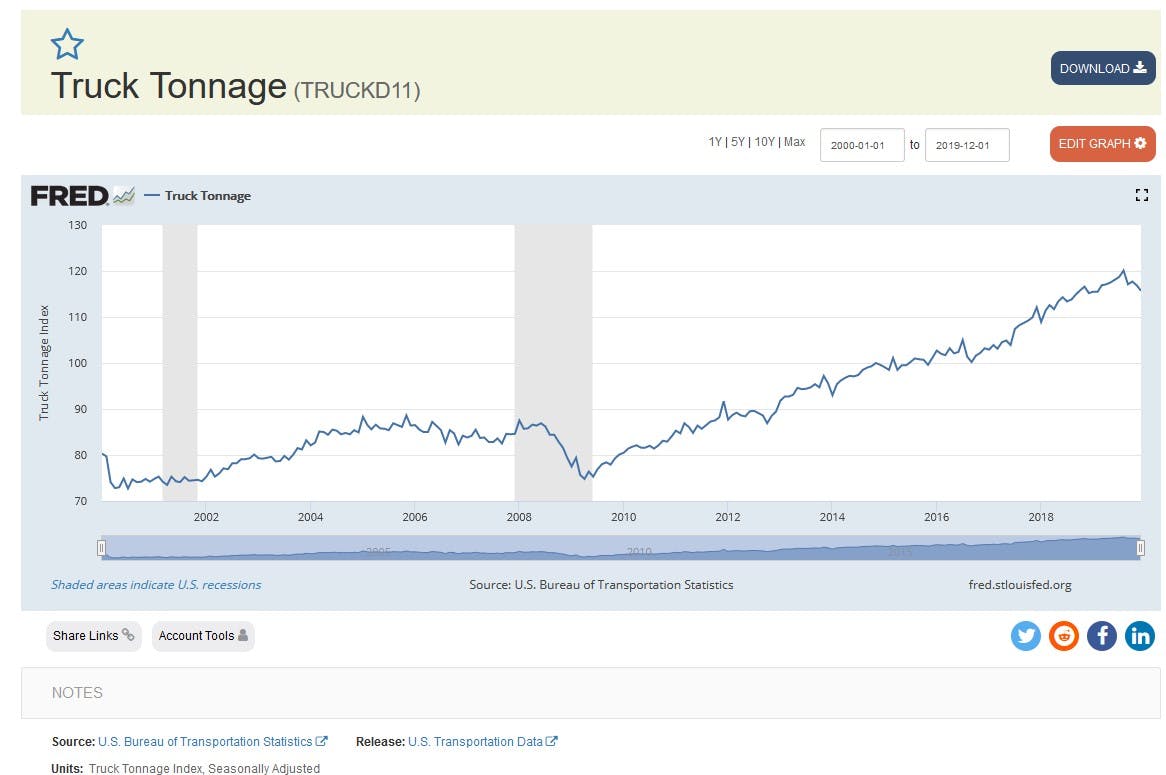Click the start date field 2000-01-01

[862, 145]
